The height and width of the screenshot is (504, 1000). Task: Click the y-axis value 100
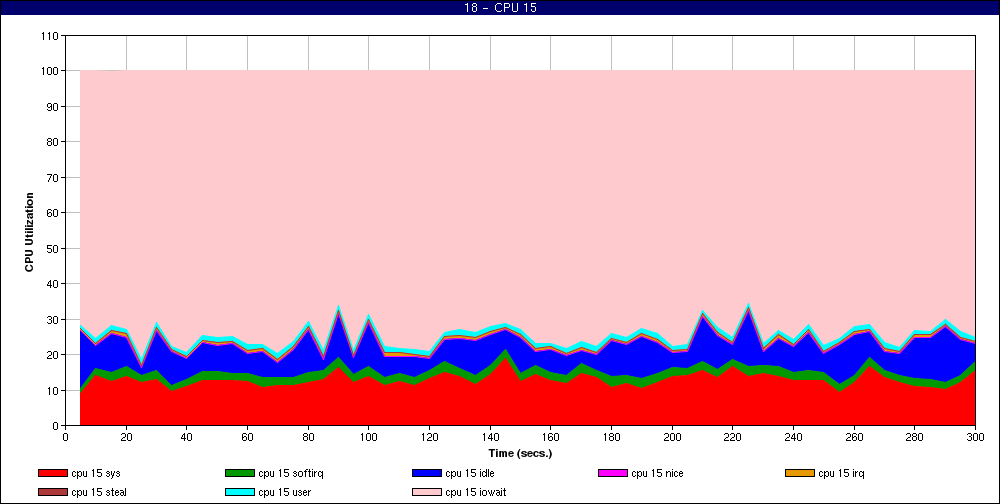pyautogui.click(x=51, y=71)
